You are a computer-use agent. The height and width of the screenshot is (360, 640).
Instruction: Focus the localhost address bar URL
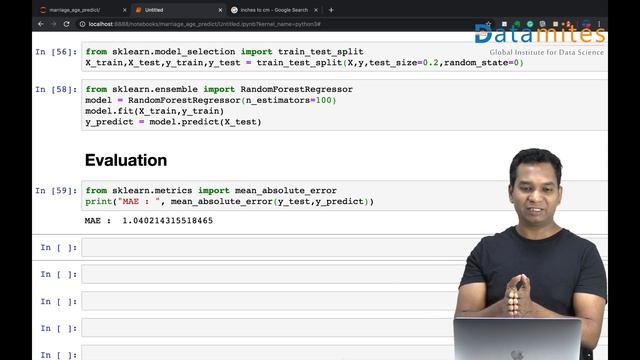204,24
